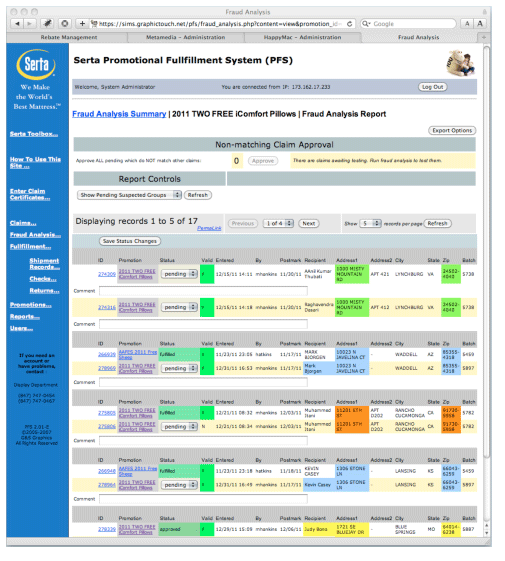The width and height of the screenshot is (505, 561).
Task: Open Promotions in the sidebar
Action: (x=30, y=305)
